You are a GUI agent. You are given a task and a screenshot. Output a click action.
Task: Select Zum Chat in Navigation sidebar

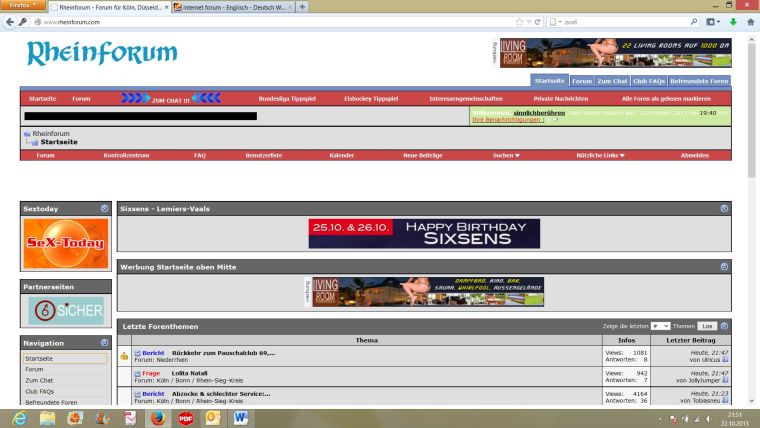tap(39, 380)
